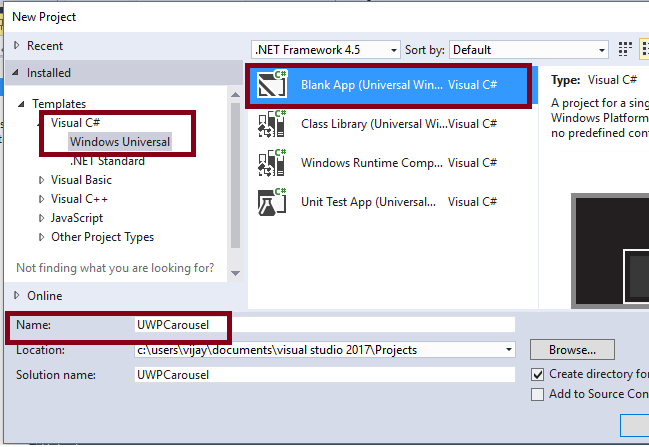The width and height of the screenshot is (649, 447).
Task: Click 'Not finding what you are looking for?' link
Action: [x=115, y=267]
